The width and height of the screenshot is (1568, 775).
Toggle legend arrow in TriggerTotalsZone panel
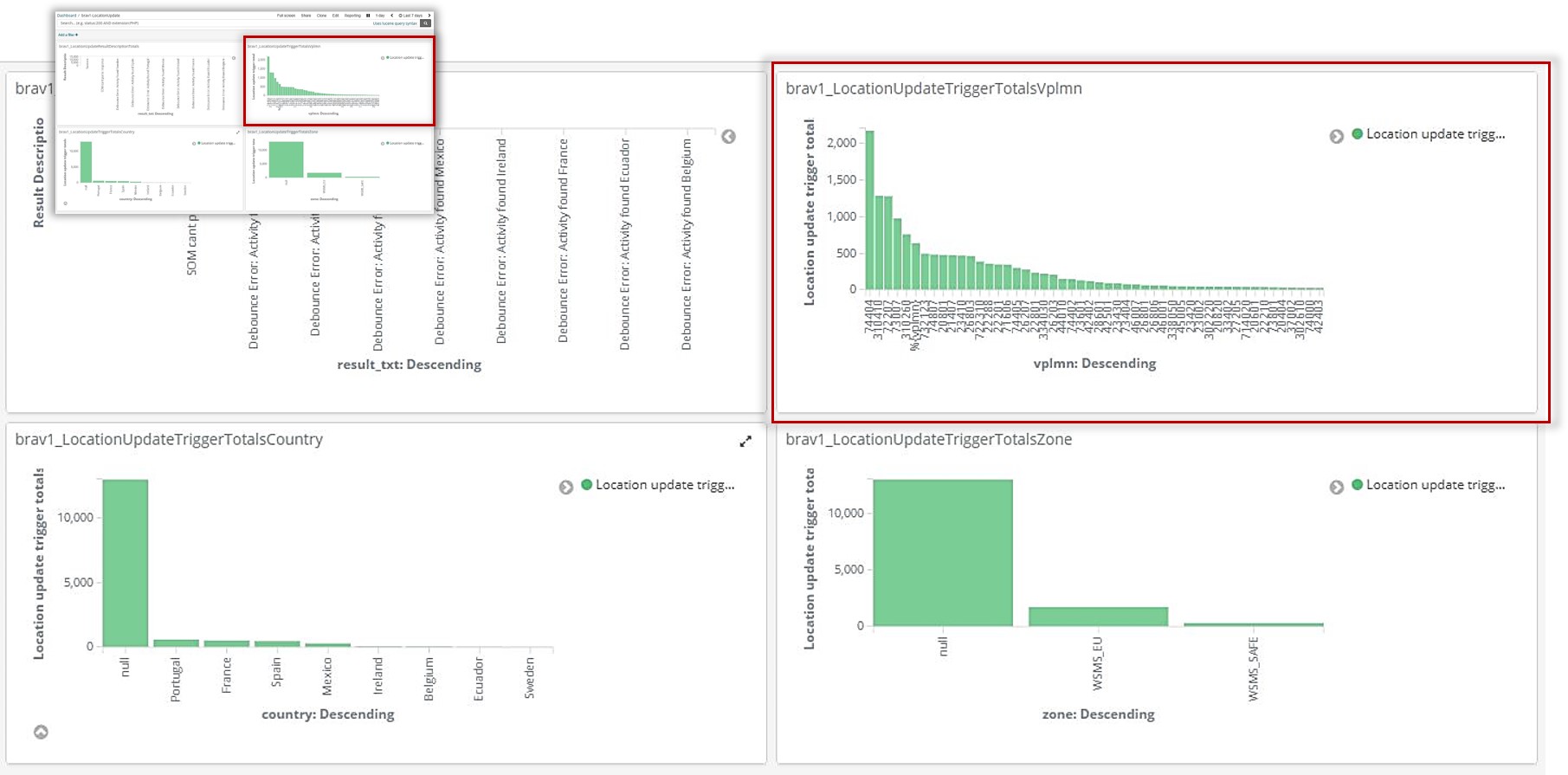coord(1337,488)
